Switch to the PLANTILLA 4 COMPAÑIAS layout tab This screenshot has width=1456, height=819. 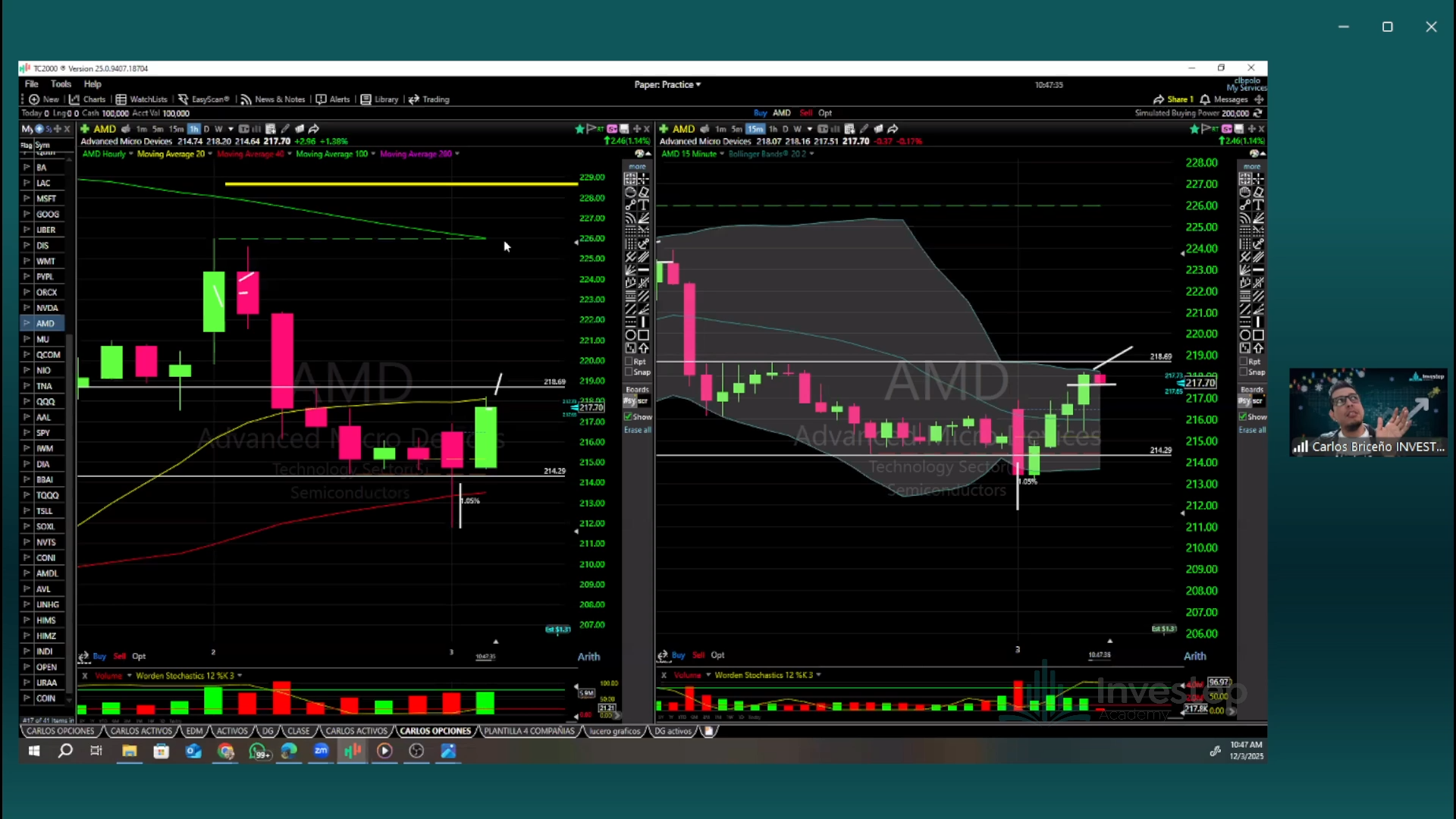529,731
